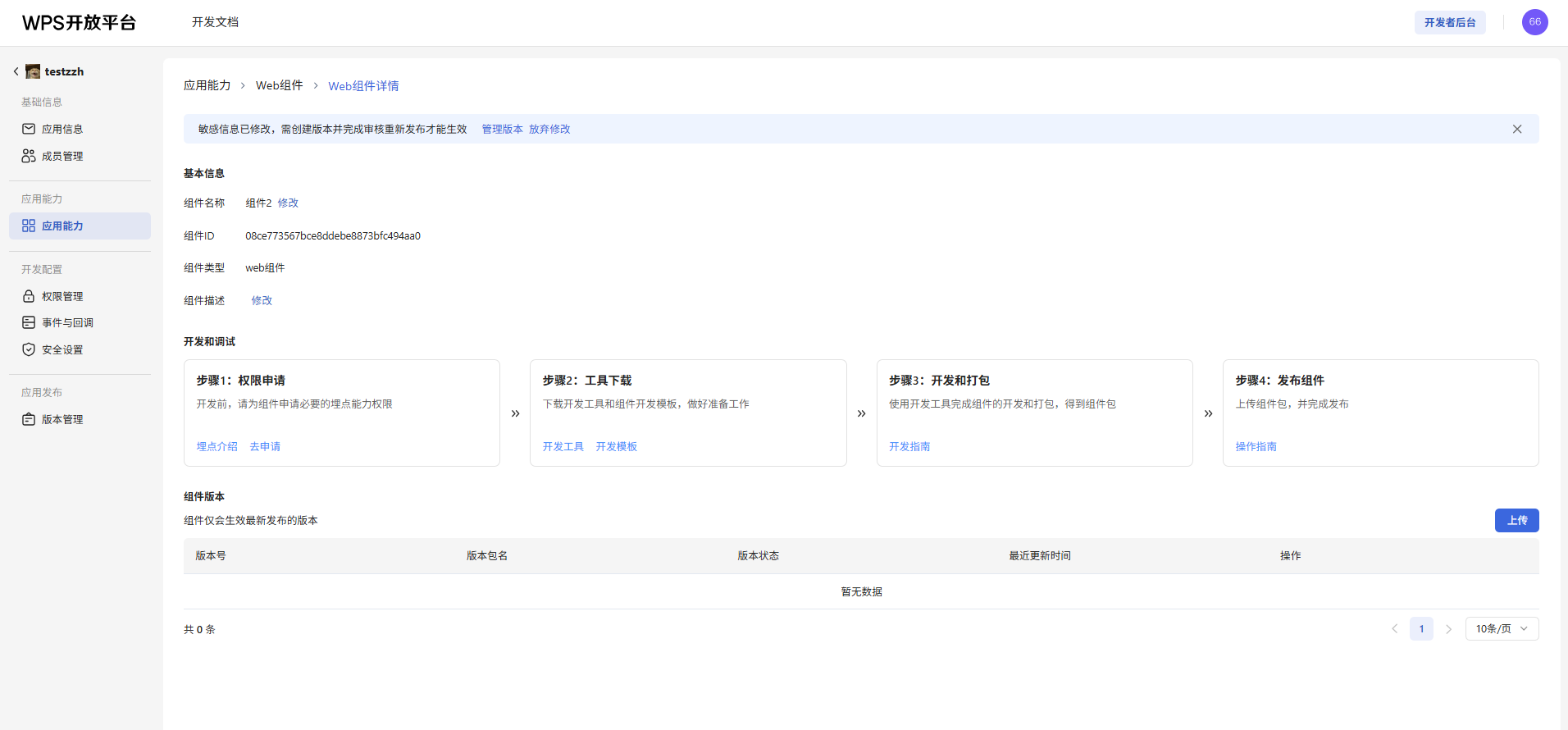Click Web组件 in the breadcrumb
This screenshot has height=730, width=1568.
coord(280,85)
